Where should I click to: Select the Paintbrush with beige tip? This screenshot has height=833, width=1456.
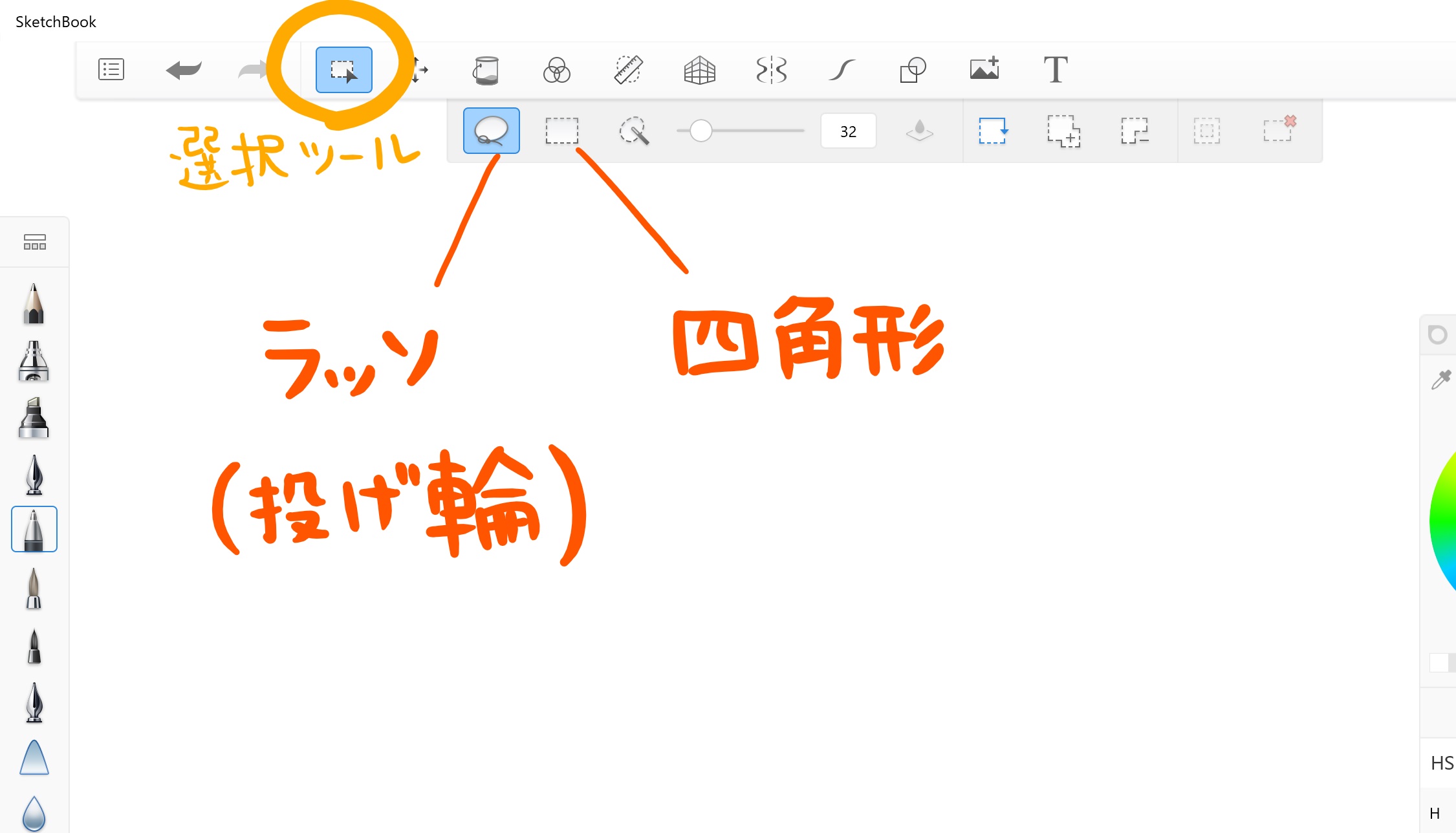coord(34,589)
